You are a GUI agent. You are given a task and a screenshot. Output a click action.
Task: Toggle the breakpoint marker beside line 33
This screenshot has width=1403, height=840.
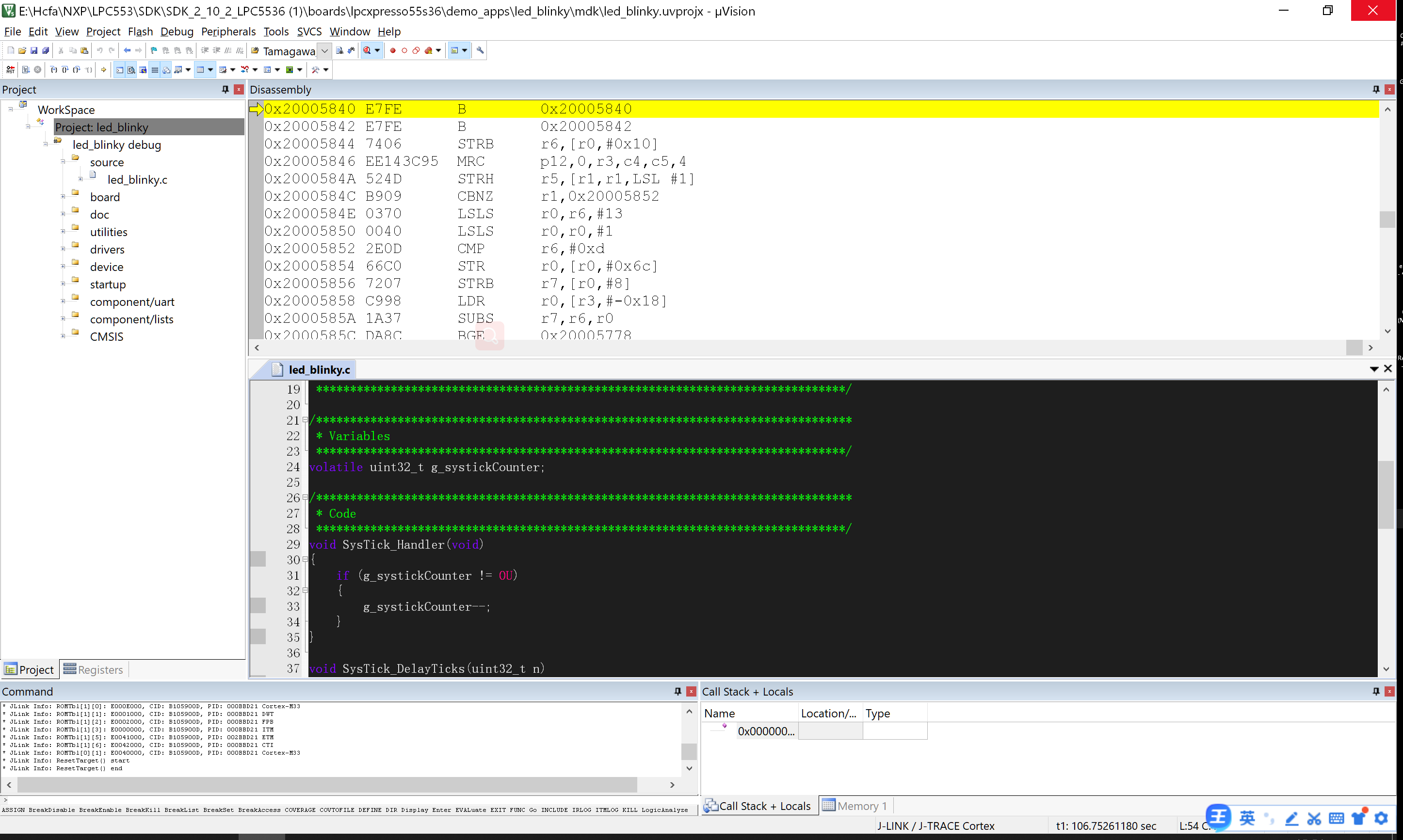[259, 606]
